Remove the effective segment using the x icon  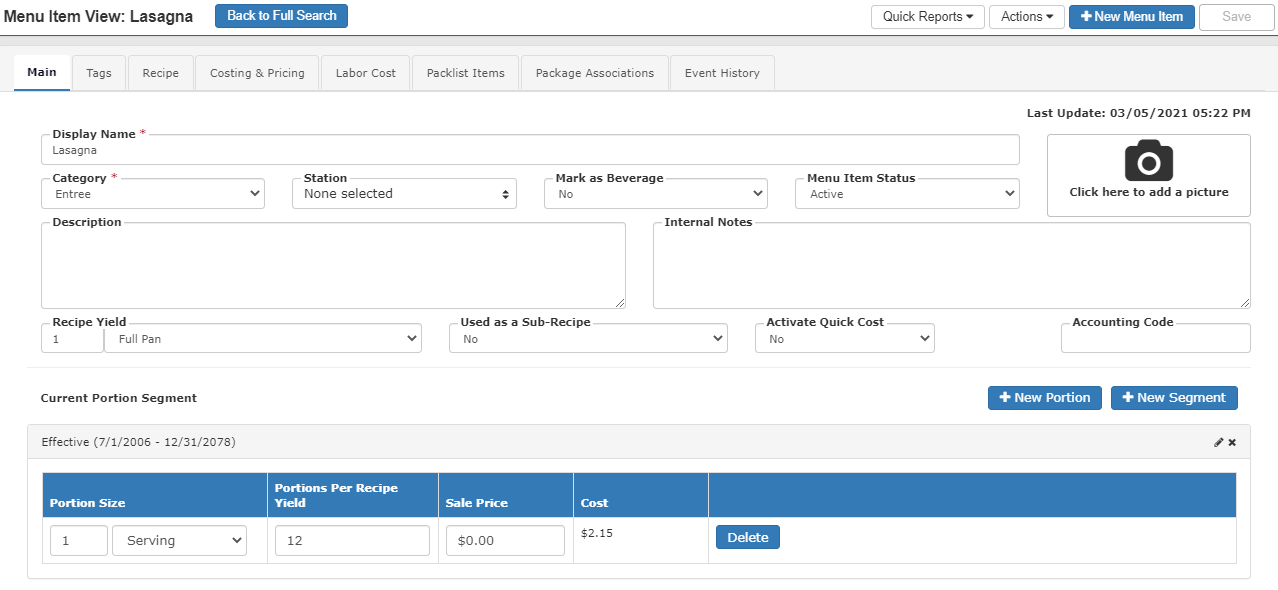[1232, 442]
